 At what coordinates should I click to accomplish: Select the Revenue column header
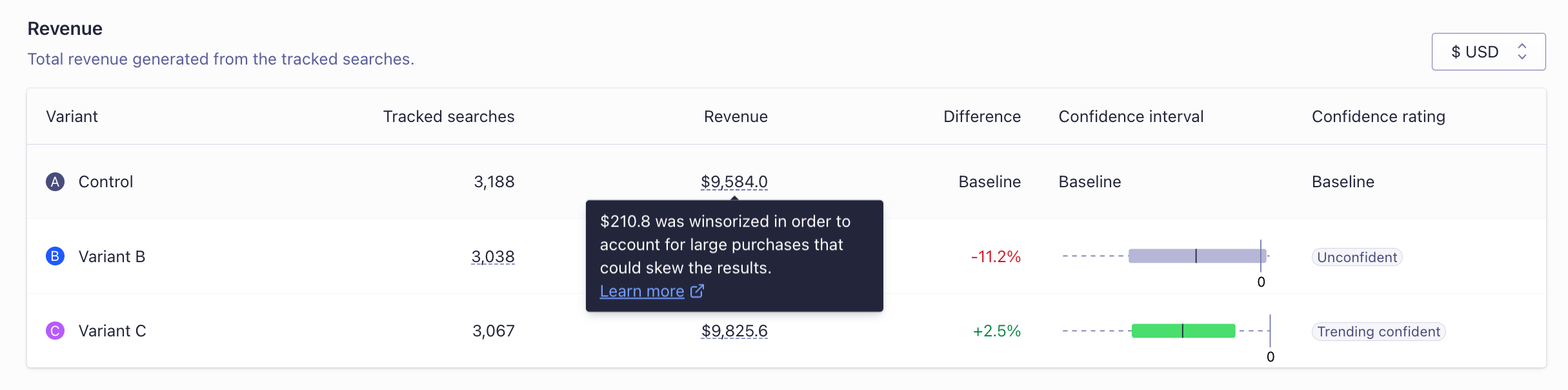pyautogui.click(x=735, y=116)
